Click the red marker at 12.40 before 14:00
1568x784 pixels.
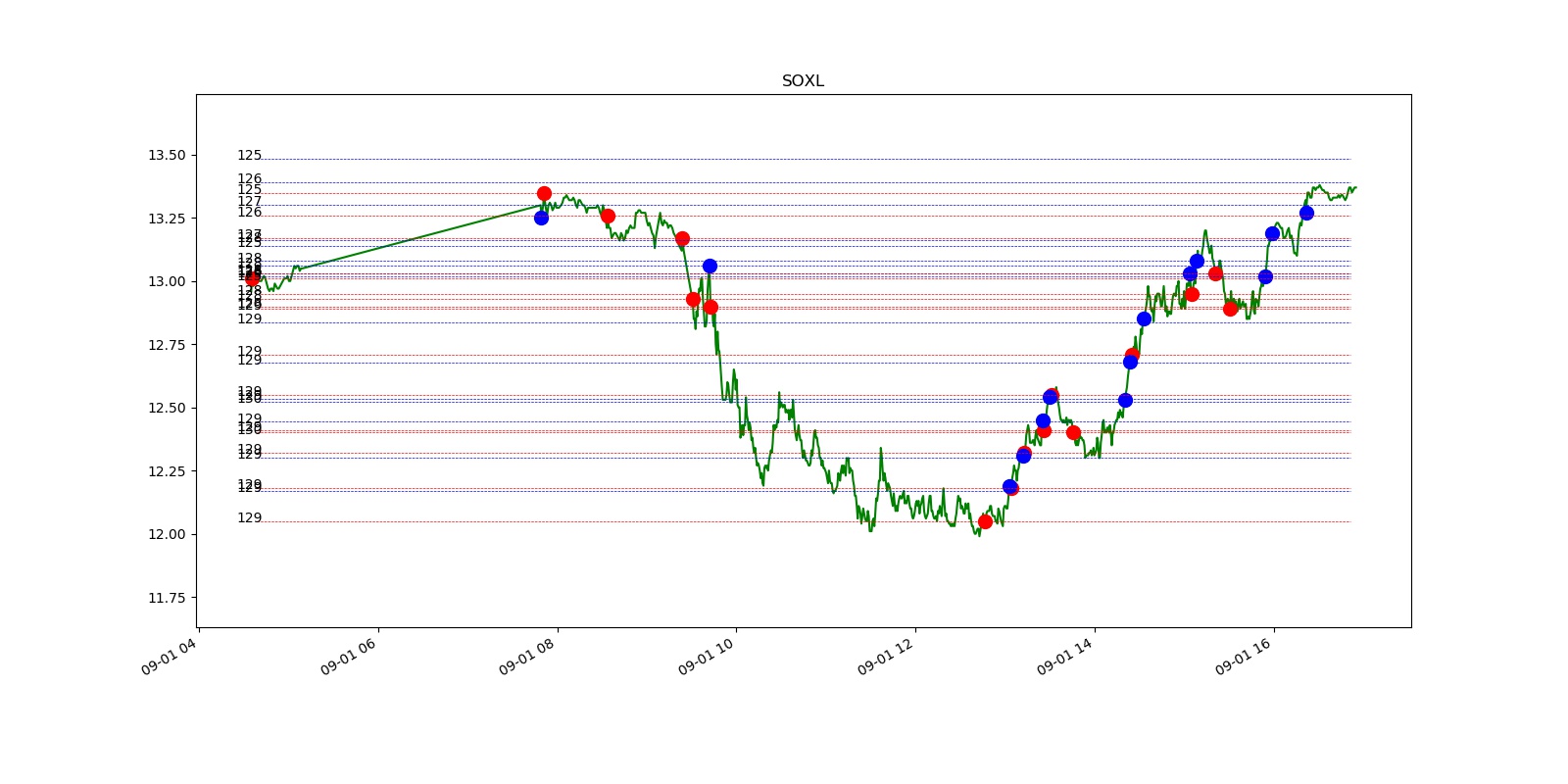(1073, 432)
